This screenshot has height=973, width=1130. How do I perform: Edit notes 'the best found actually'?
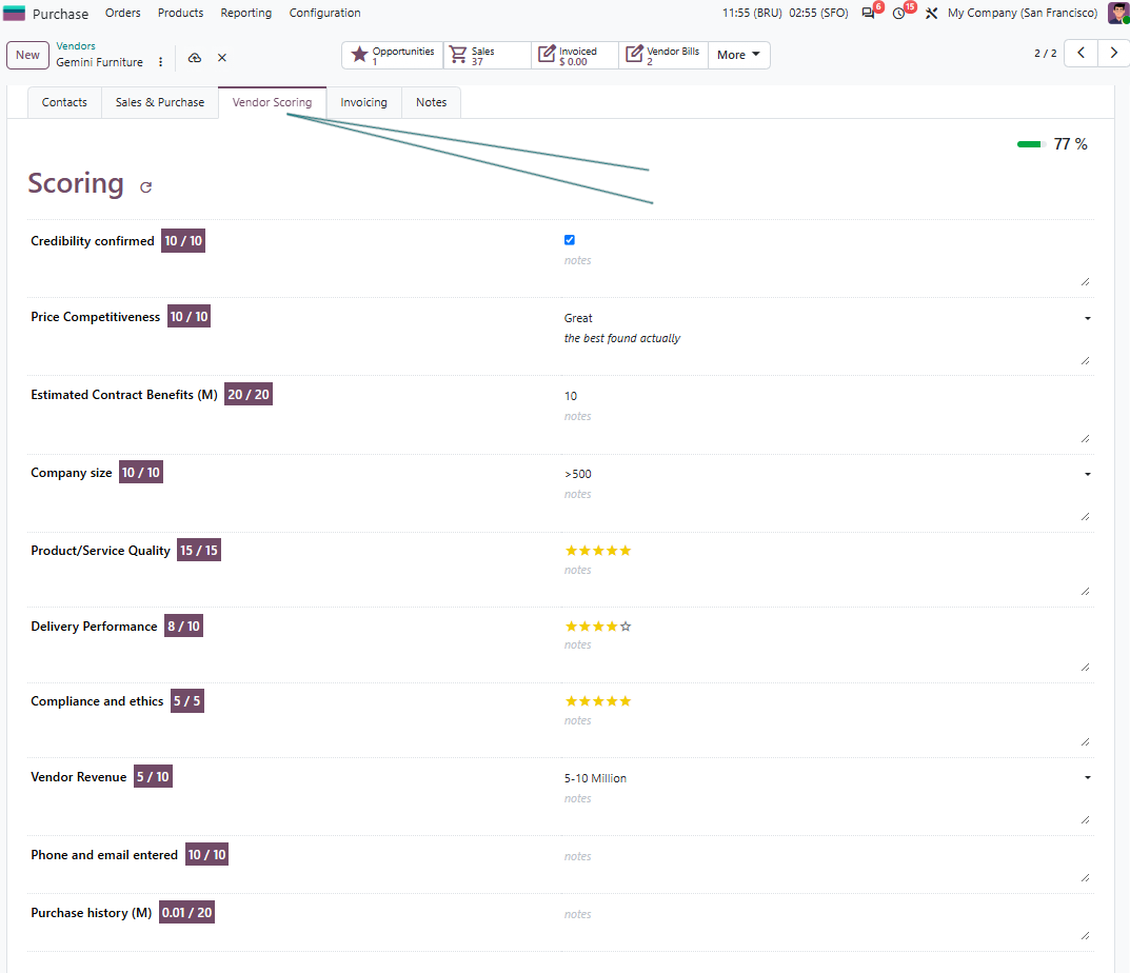pyautogui.click(x=827, y=347)
